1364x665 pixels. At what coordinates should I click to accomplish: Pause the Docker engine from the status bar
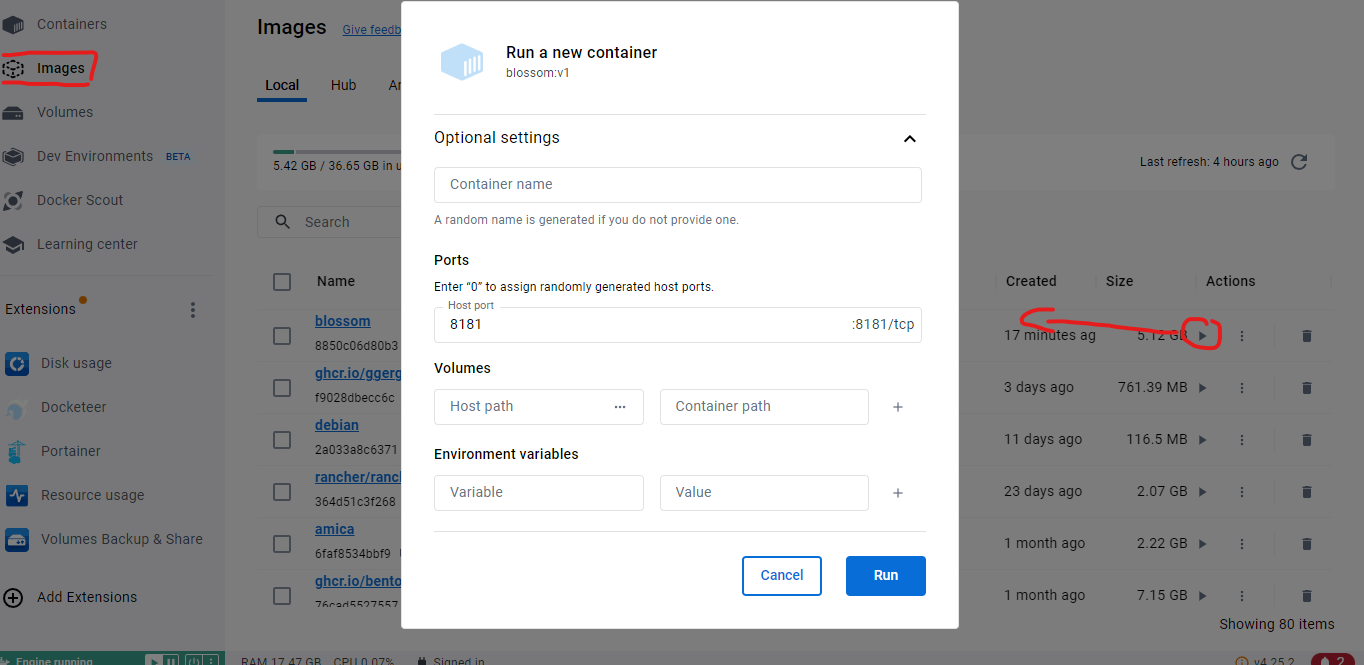(170, 660)
